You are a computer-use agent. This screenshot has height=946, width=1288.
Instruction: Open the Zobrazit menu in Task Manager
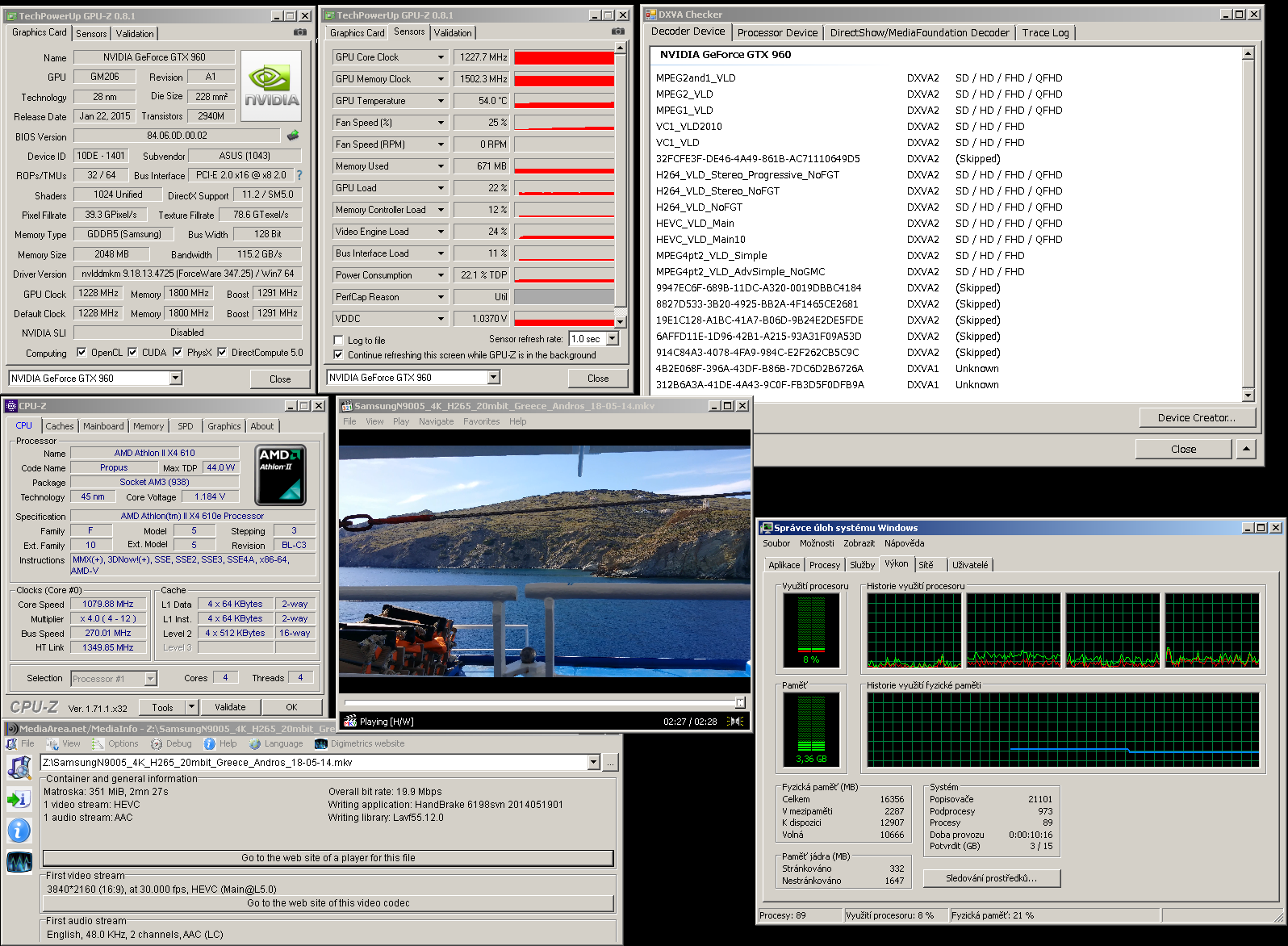pyautogui.click(x=859, y=544)
